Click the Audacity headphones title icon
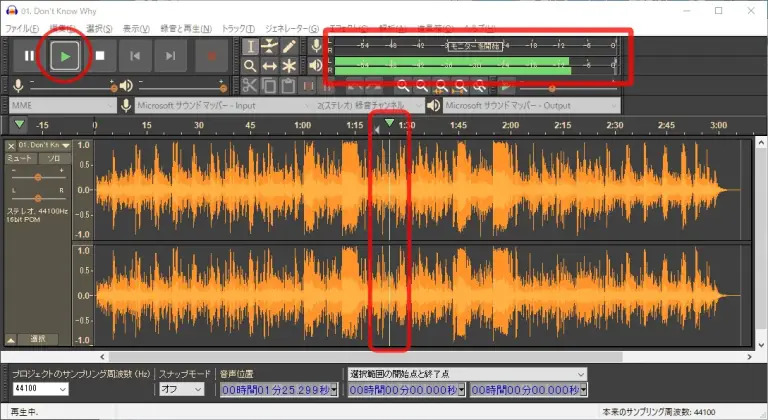768x420 pixels. (12, 10)
